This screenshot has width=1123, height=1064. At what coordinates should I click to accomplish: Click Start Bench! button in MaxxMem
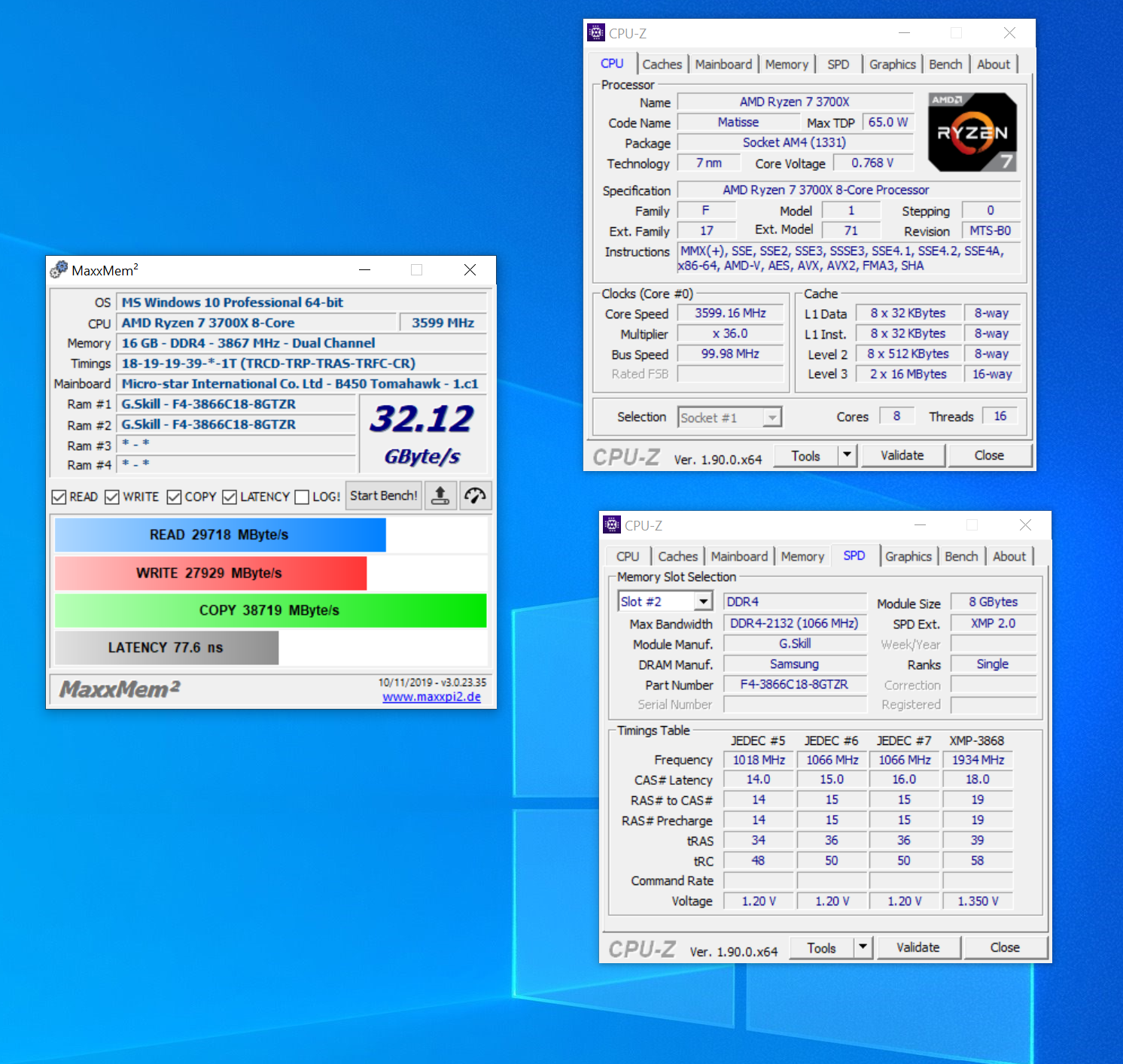click(384, 496)
